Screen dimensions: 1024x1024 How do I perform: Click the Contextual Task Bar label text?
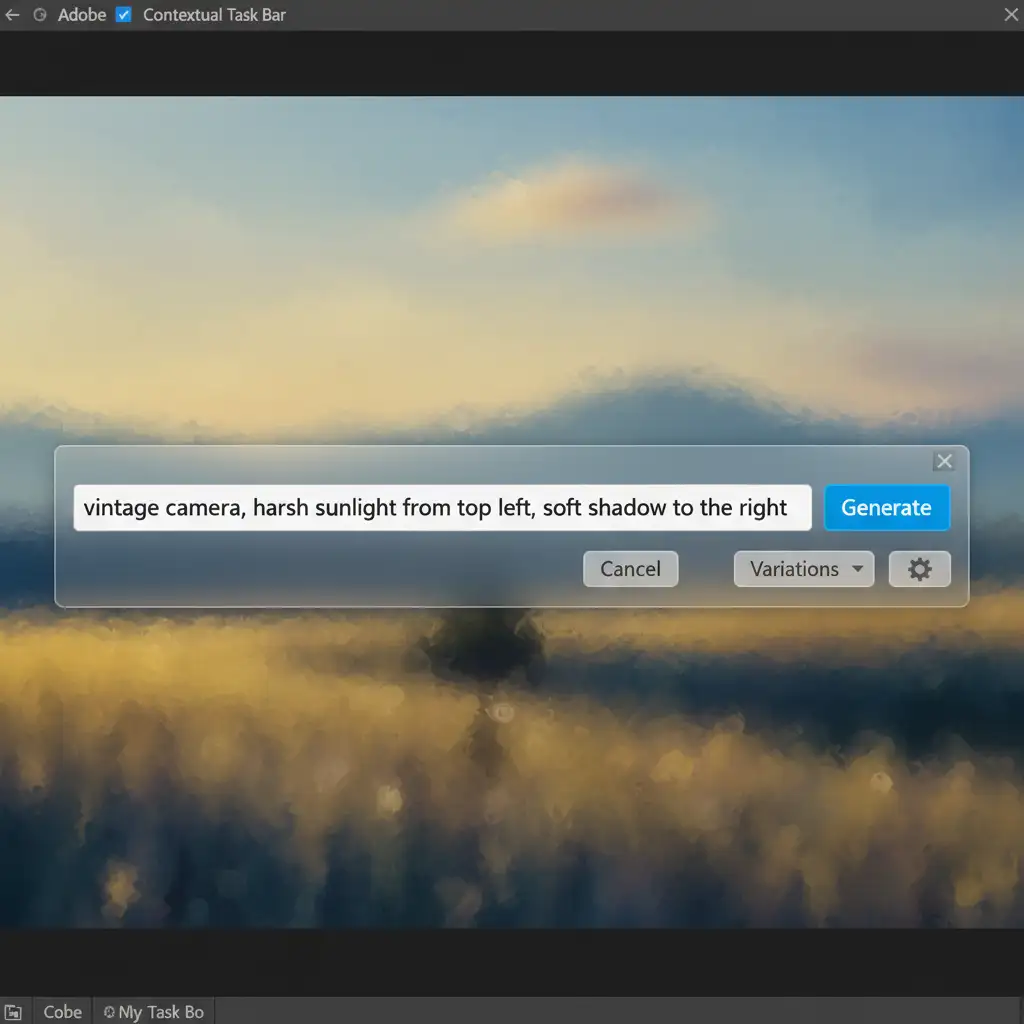(214, 15)
